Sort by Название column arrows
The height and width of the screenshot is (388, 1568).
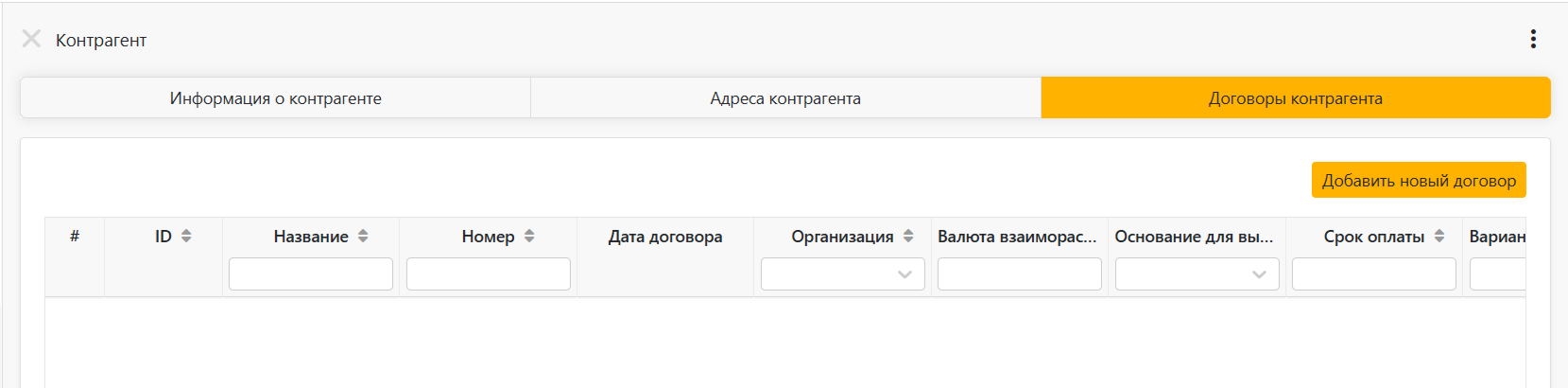(x=363, y=237)
